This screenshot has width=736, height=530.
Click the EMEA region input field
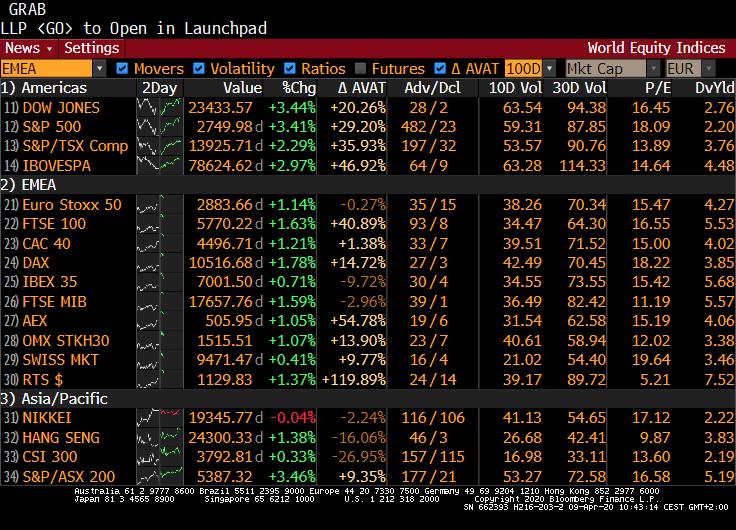46,69
